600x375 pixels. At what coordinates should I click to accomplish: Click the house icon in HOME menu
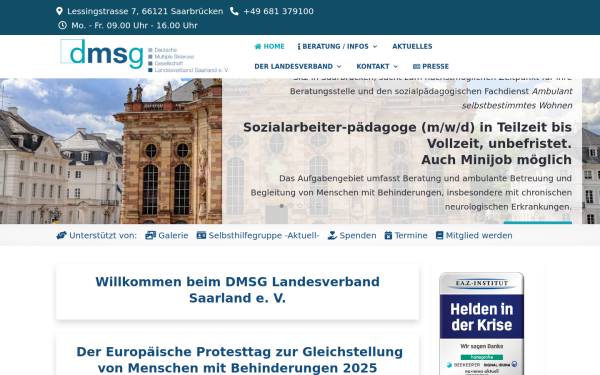[x=258, y=46]
